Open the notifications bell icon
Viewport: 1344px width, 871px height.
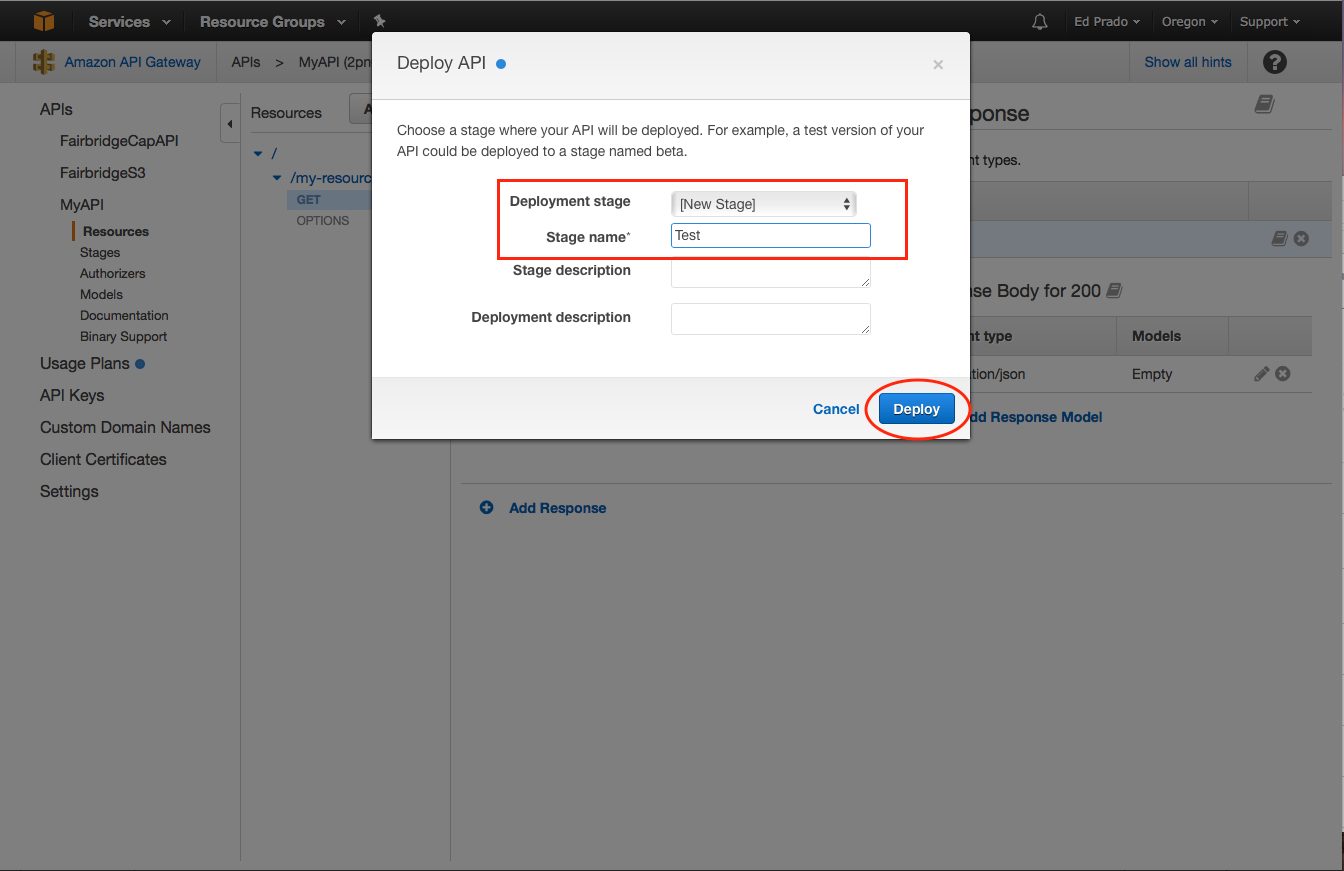click(x=1040, y=21)
